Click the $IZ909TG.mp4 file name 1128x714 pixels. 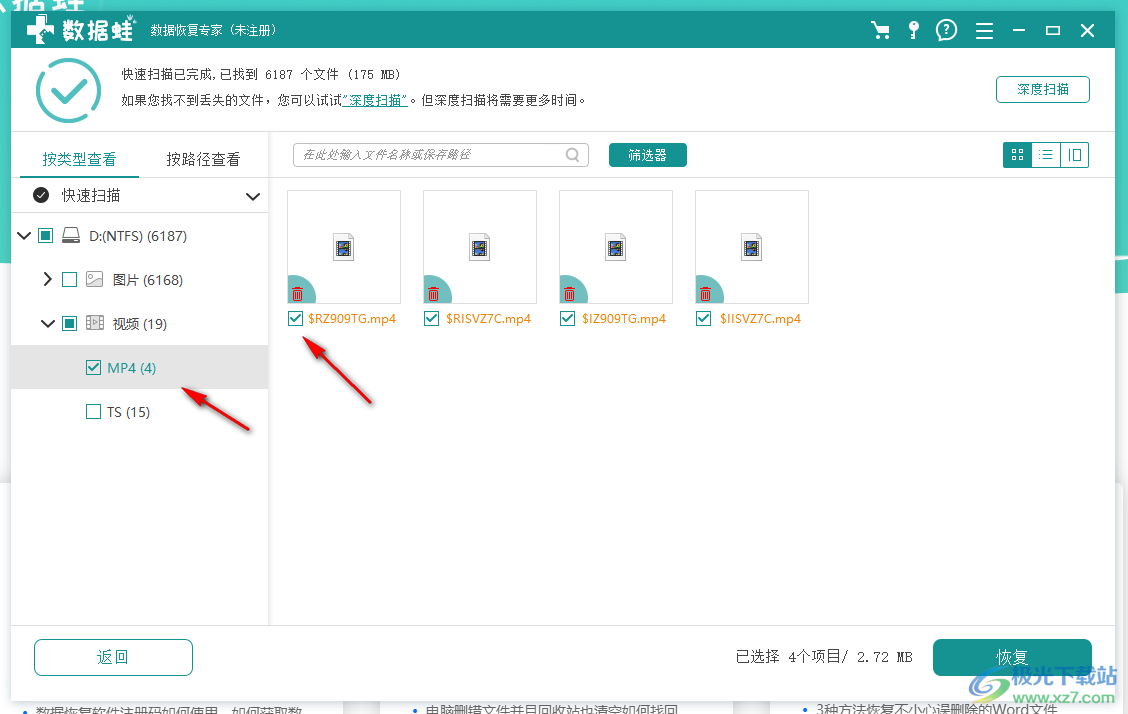[x=624, y=319]
